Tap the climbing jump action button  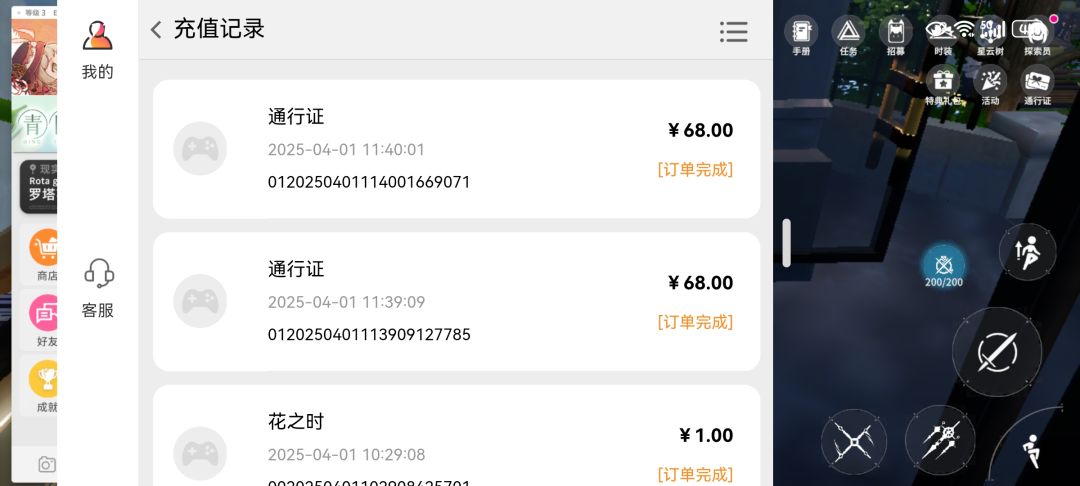(1028, 251)
